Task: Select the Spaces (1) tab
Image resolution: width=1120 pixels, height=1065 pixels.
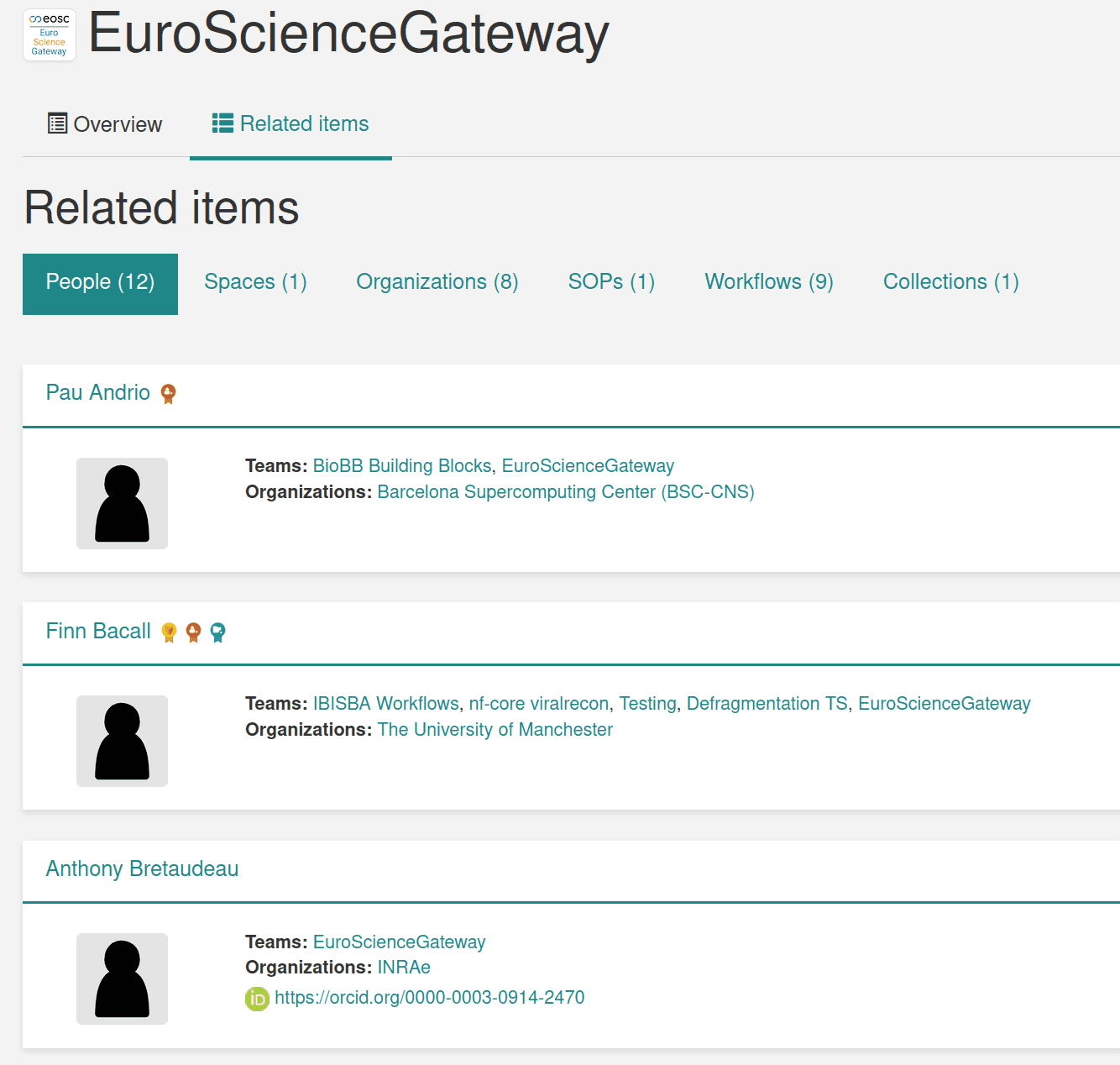Action: click(x=254, y=282)
